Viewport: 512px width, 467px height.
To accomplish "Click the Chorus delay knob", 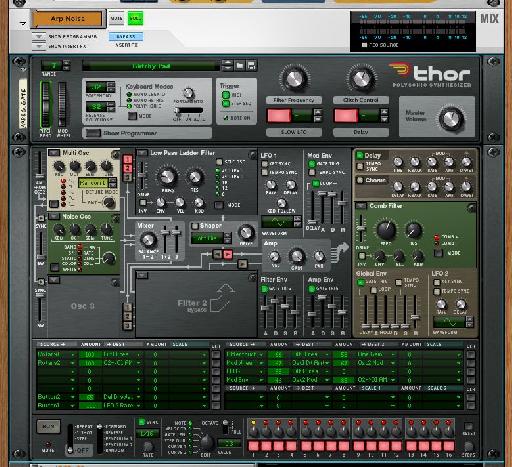I will [398, 187].
